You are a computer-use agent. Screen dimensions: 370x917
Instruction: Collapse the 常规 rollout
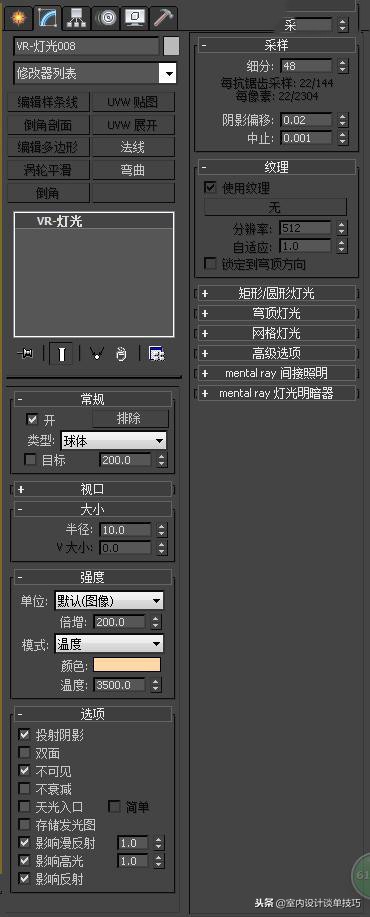(92, 400)
